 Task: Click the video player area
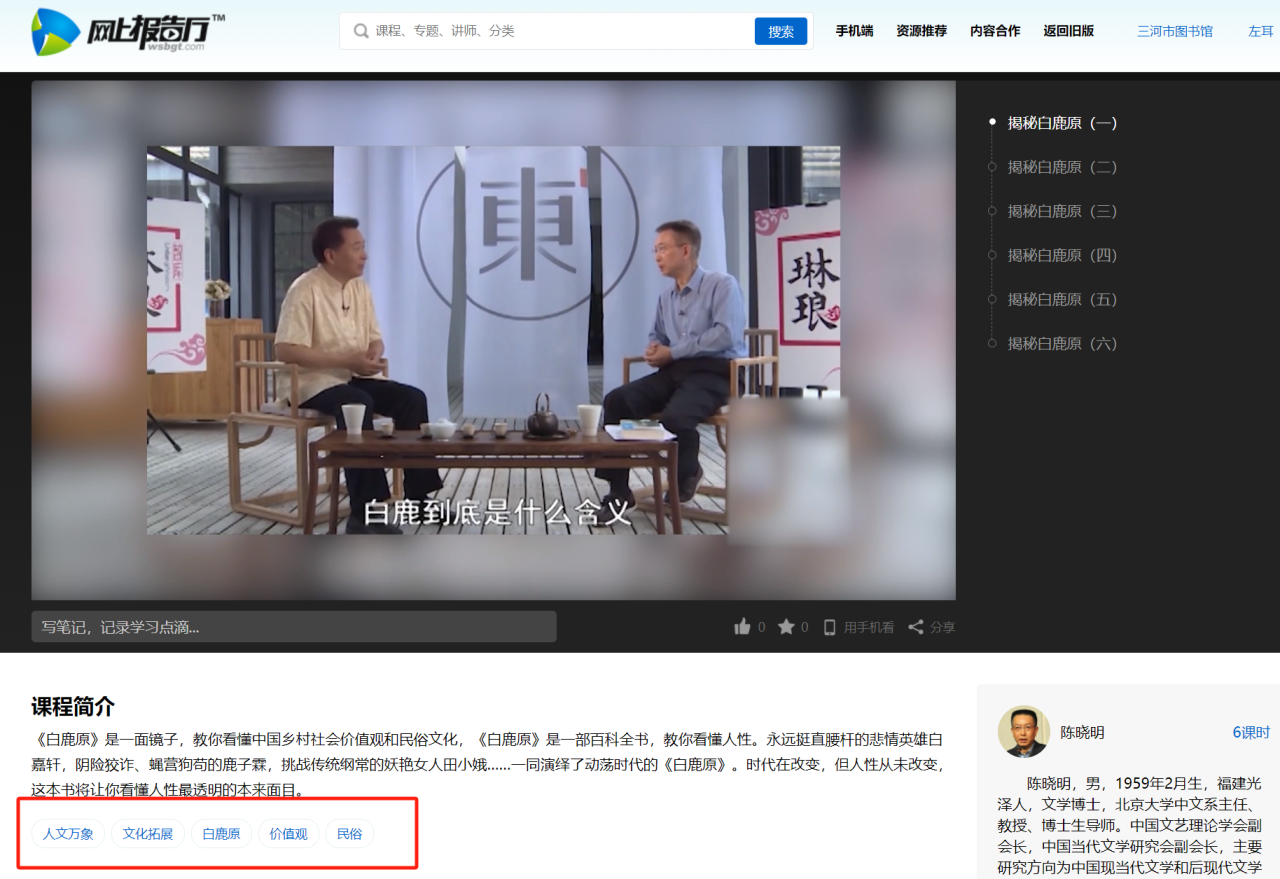click(x=493, y=340)
